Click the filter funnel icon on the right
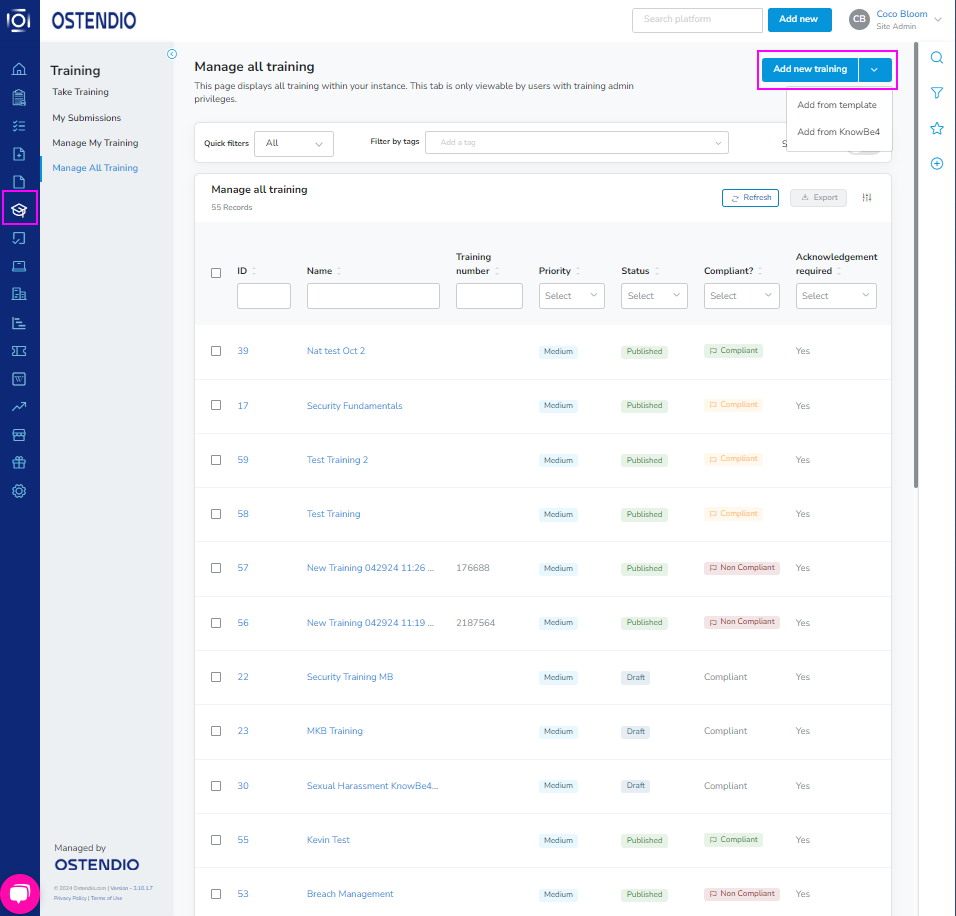The height and width of the screenshot is (916, 956). click(936, 92)
